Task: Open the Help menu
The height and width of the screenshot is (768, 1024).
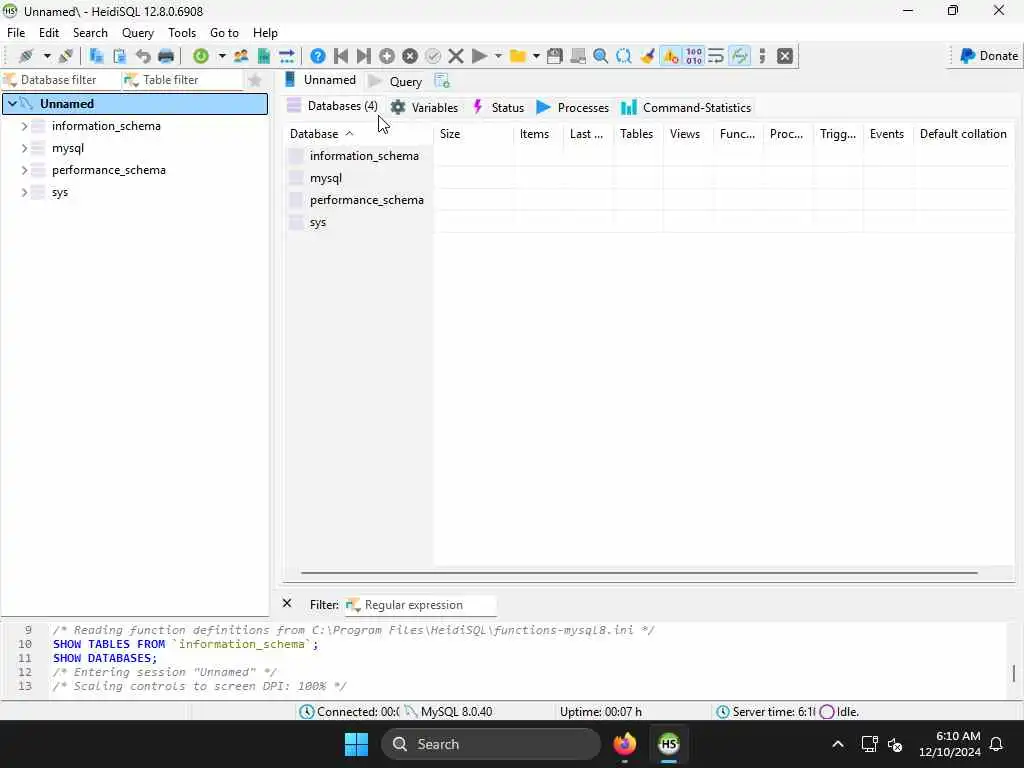Action: [x=265, y=33]
